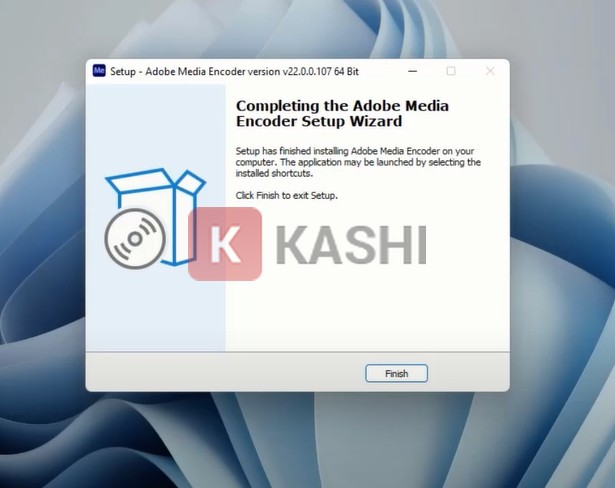Click Finish to exit Setup
This screenshot has width=615, height=488.
click(x=396, y=373)
